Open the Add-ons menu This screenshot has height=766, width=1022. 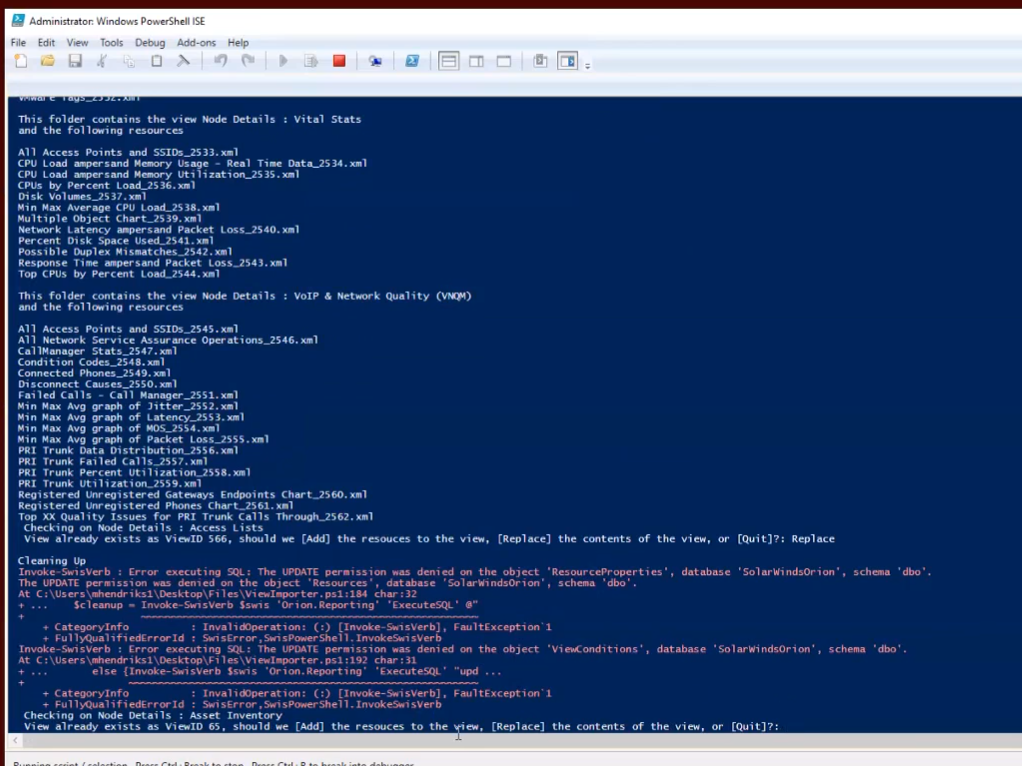(196, 42)
